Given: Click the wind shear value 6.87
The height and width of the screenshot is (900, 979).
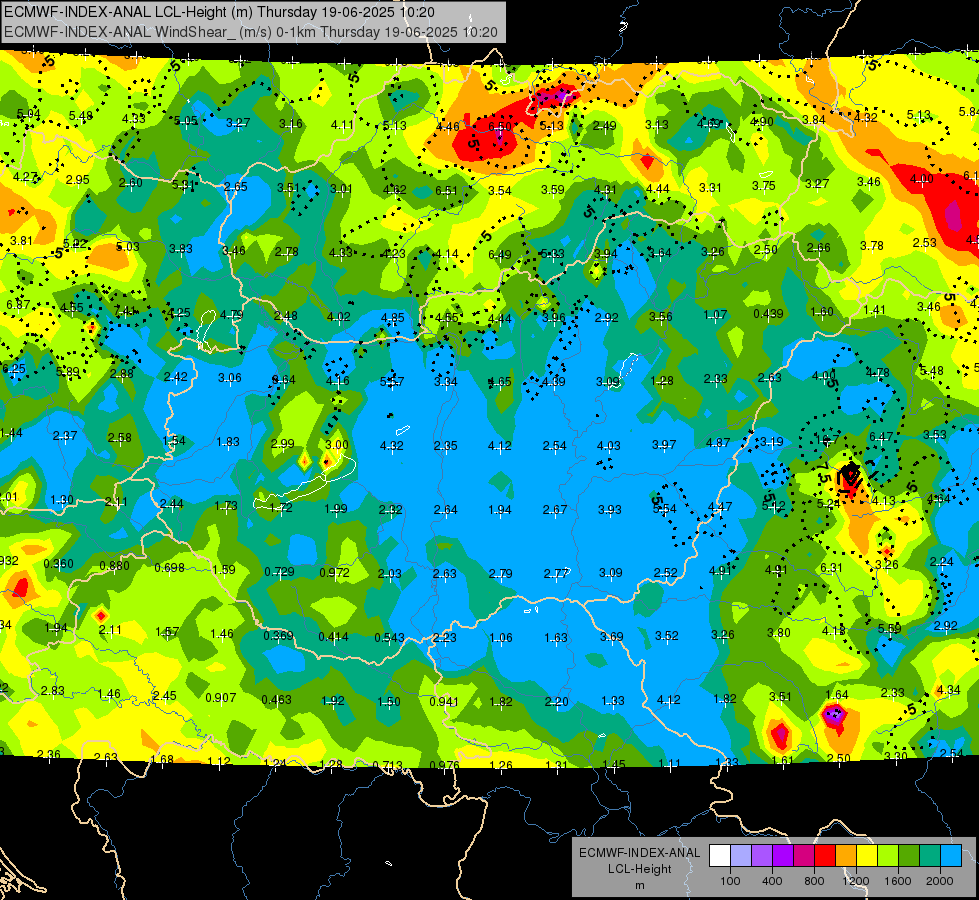Looking at the screenshot, I should click(17, 305).
